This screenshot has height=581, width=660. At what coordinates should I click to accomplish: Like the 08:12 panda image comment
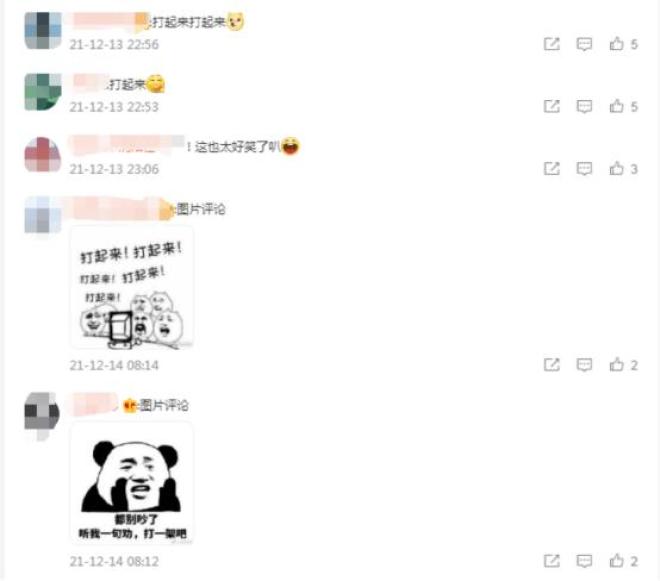617,561
